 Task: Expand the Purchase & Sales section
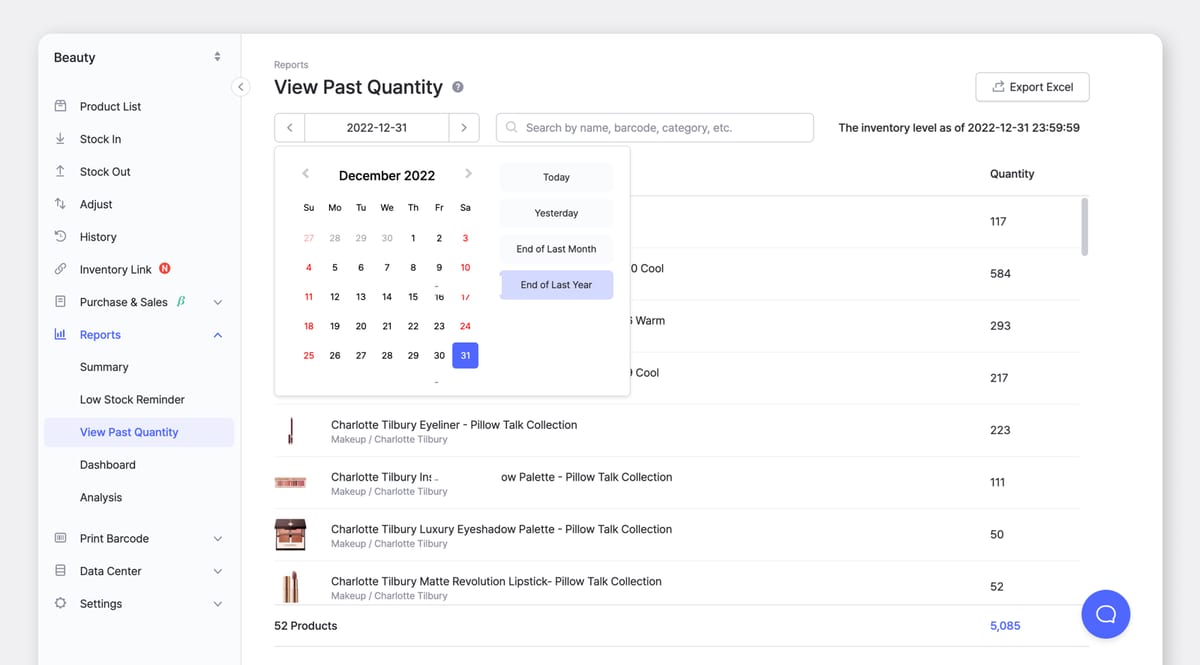218,302
